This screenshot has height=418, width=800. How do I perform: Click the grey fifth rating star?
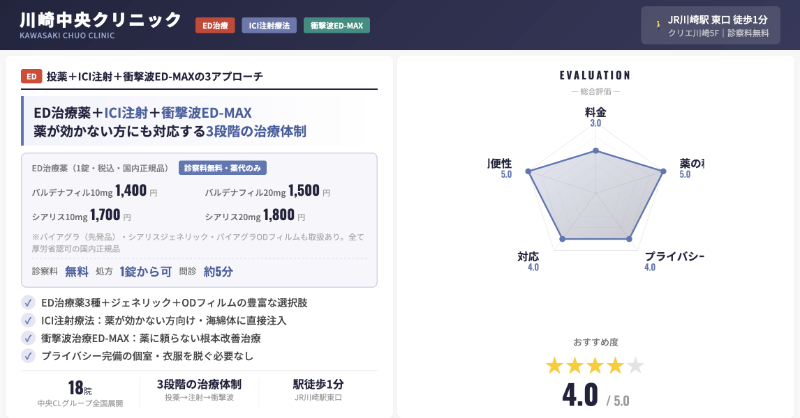pos(635,365)
